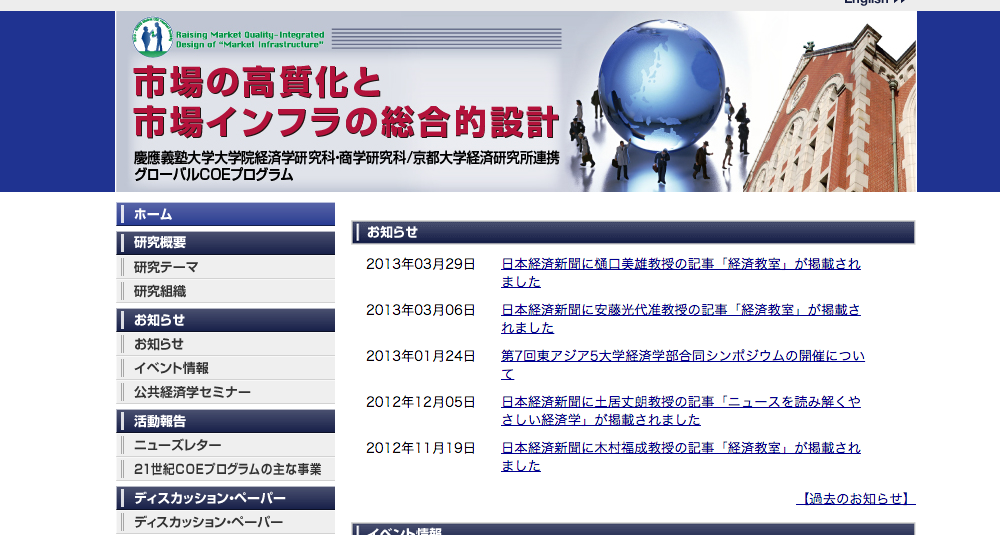Go to イベント情報 in sidebar

tap(226, 369)
